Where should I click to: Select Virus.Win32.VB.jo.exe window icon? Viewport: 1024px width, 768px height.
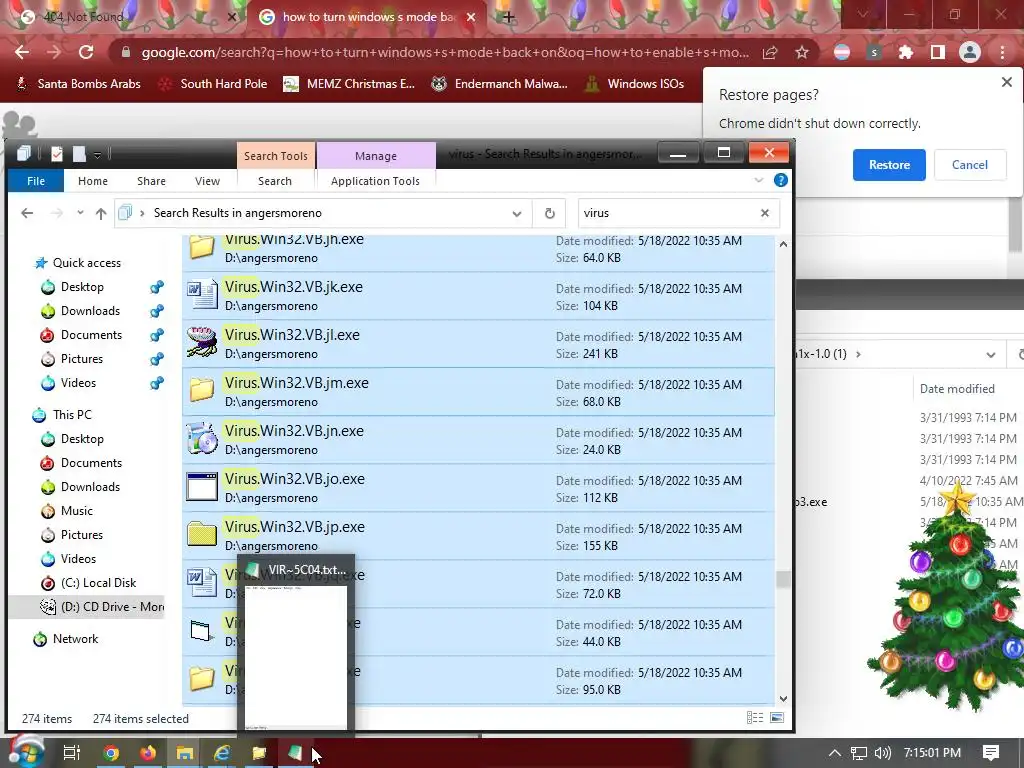click(202, 487)
